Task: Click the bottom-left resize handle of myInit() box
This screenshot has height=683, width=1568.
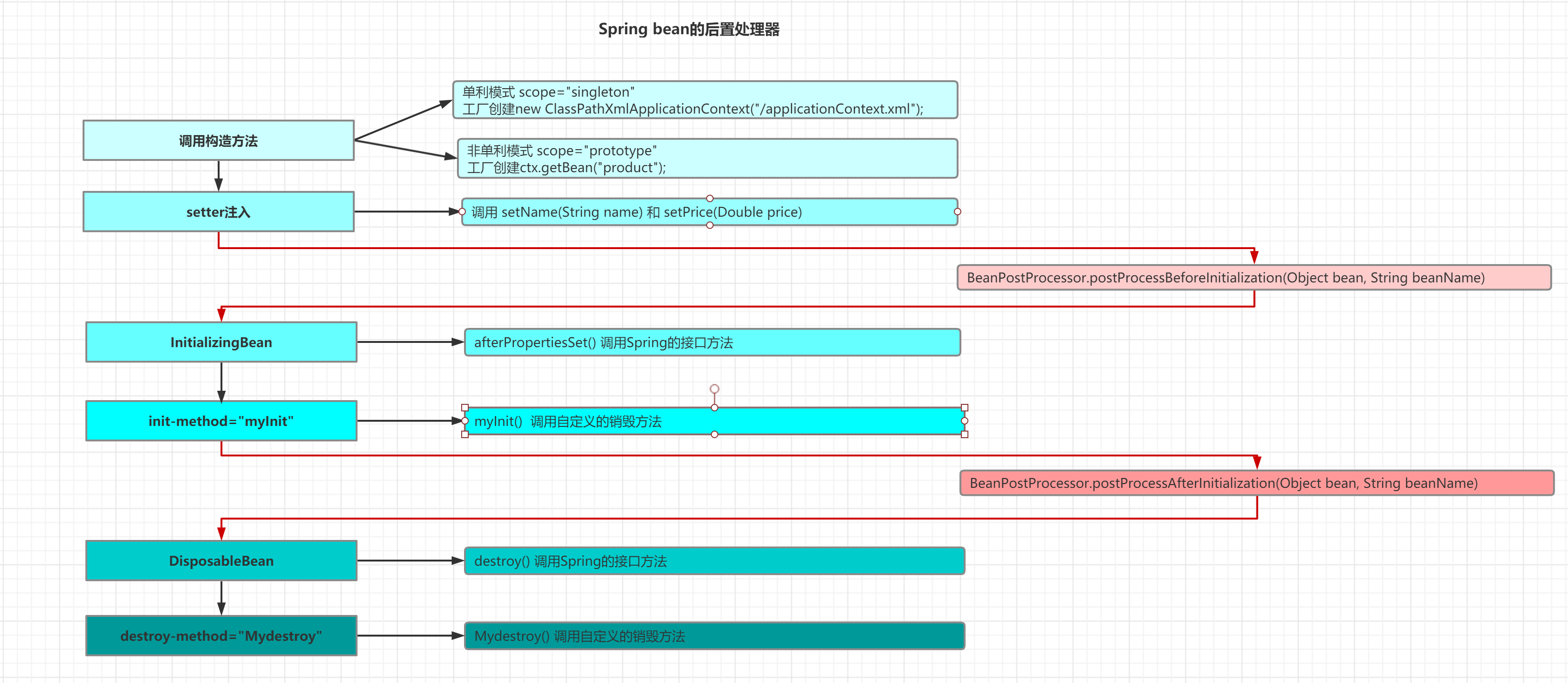Action: 465,435
